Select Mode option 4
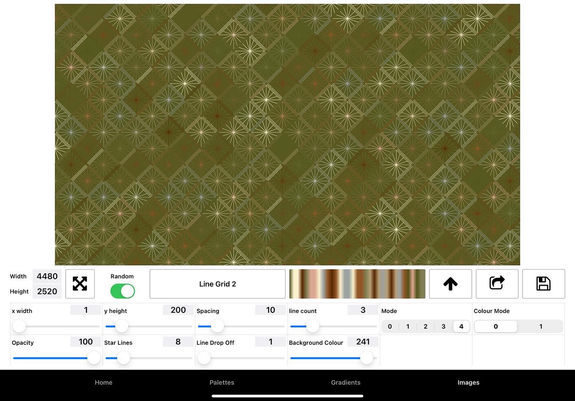This screenshot has height=401, width=575. 461,326
